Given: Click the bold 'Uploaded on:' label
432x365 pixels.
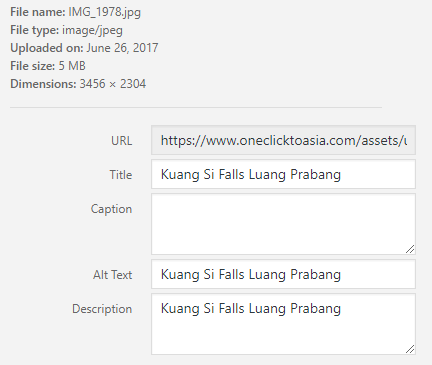Looking at the screenshot, I should [47, 48].
